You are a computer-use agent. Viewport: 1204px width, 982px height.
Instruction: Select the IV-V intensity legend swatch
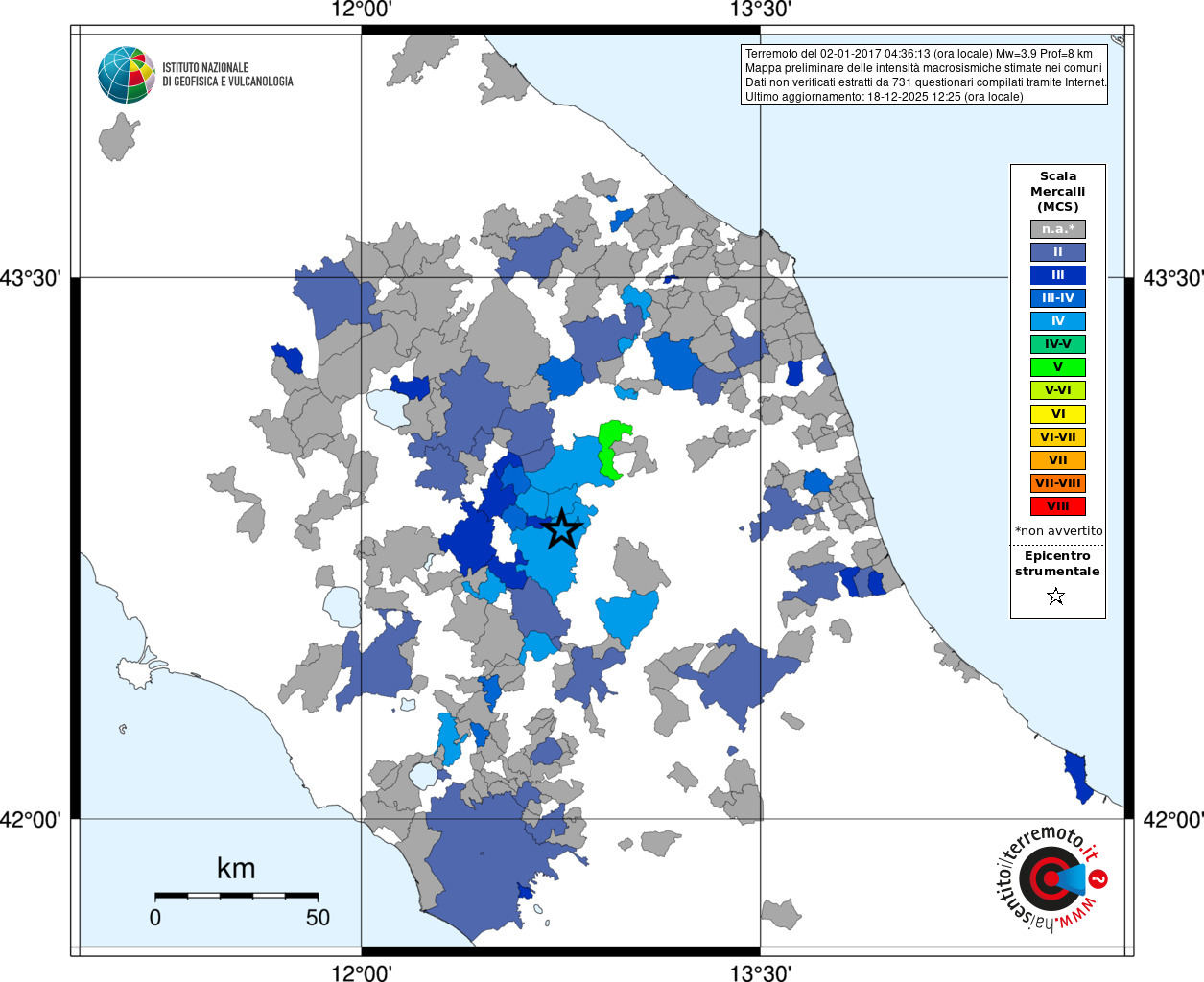point(1058,344)
